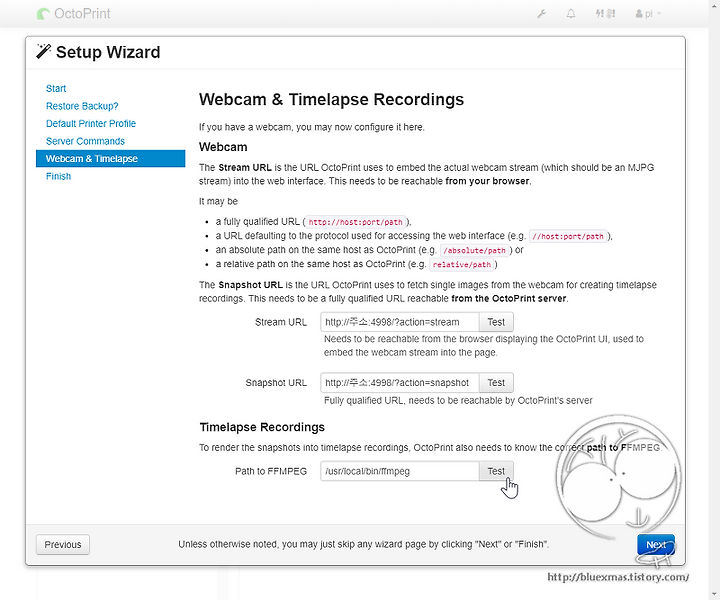Click the Webcam & Timelapse Recordings title
Image resolution: width=720 pixels, height=600 pixels.
(332, 99)
